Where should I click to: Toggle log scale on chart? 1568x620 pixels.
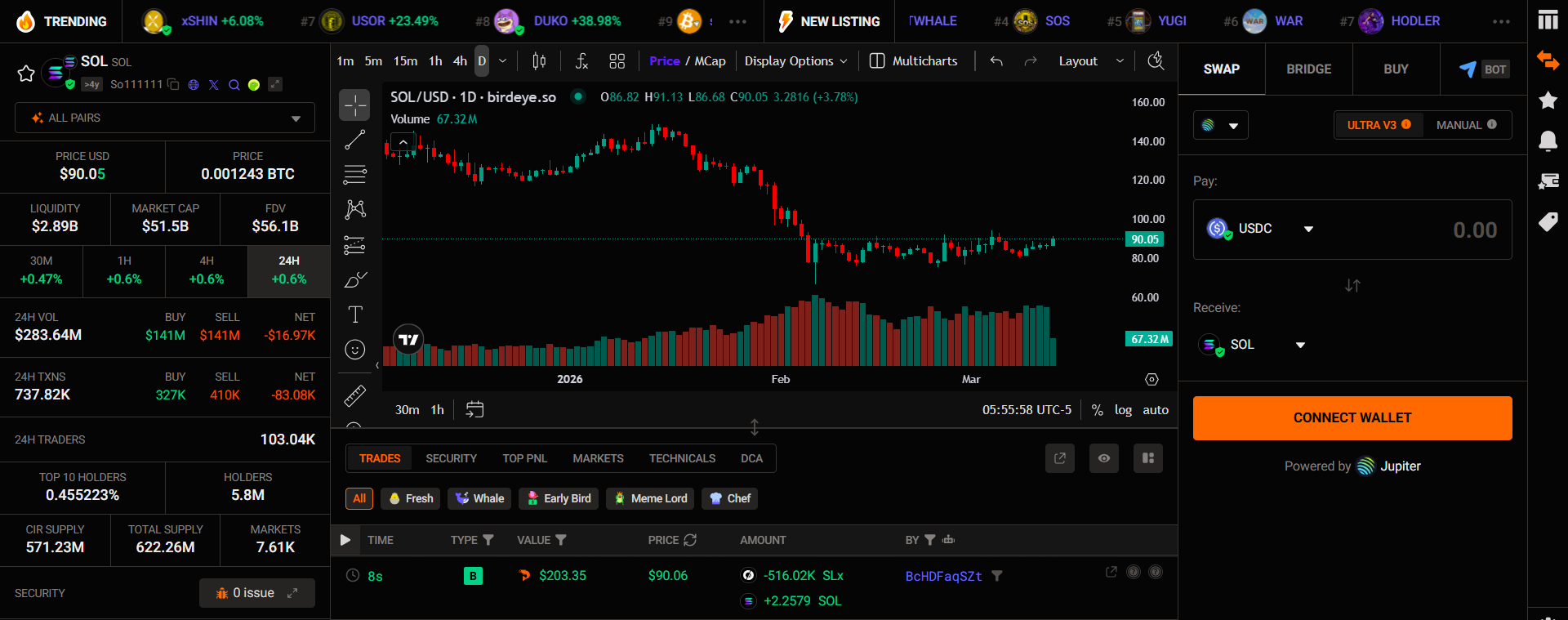[1123, 410]
